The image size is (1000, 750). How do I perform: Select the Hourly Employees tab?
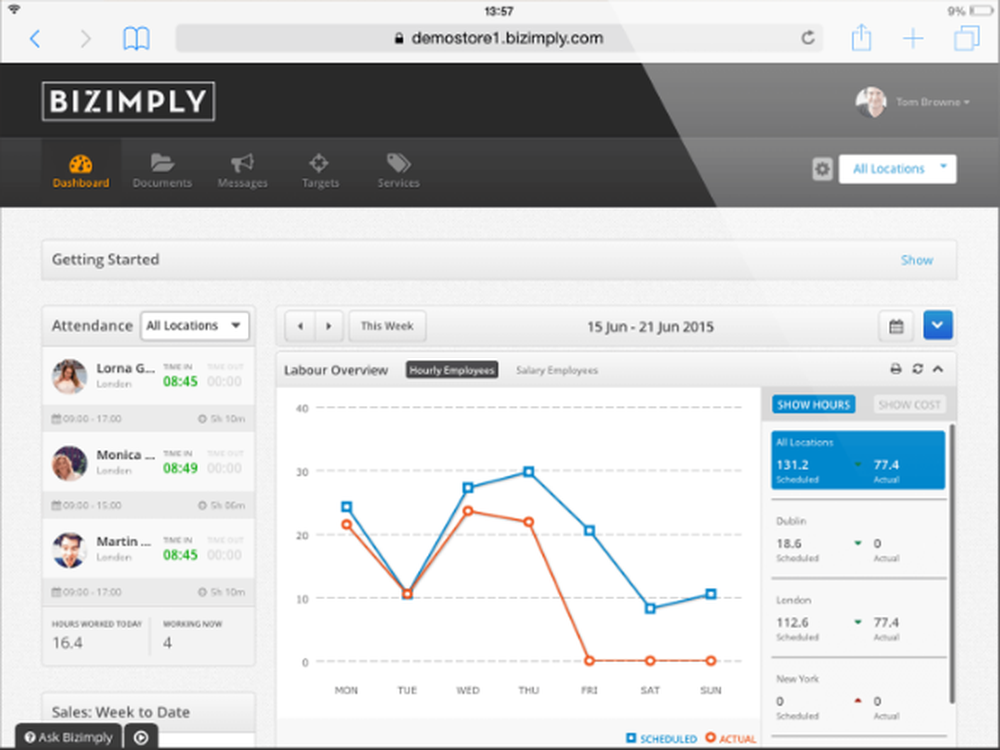click(x=451, y=369)
